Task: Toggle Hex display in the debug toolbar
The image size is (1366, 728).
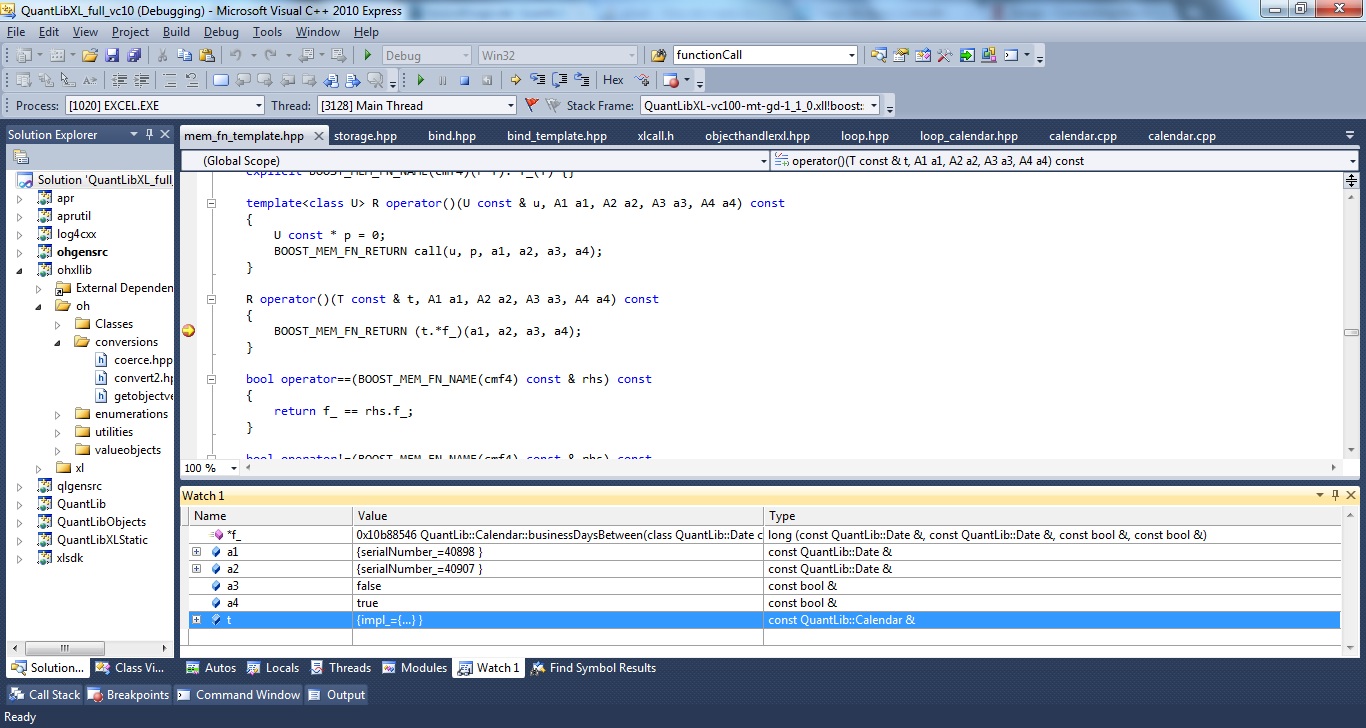Action: coord(613,80)
